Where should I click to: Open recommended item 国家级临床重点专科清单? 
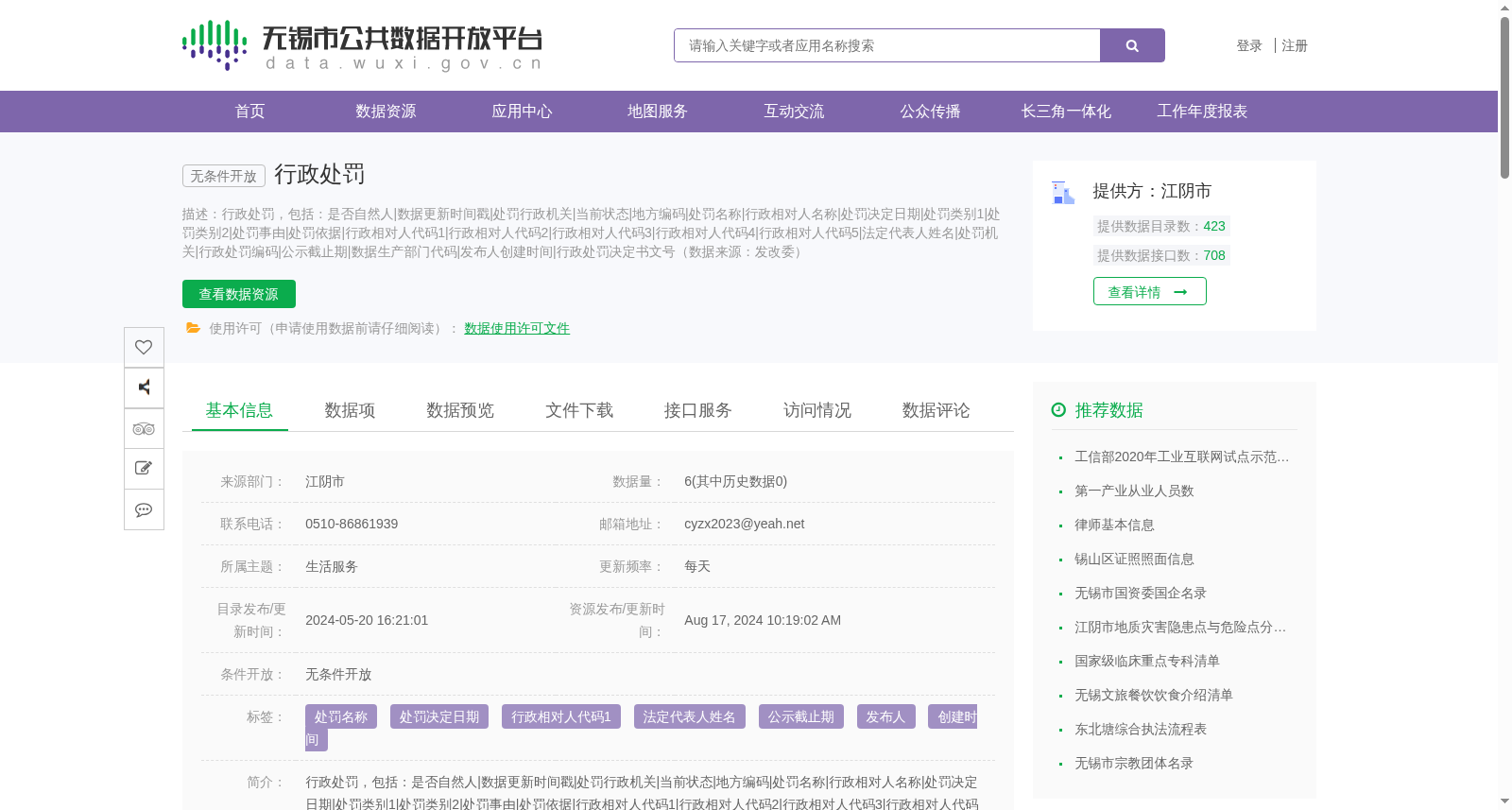pos(1147,661)
